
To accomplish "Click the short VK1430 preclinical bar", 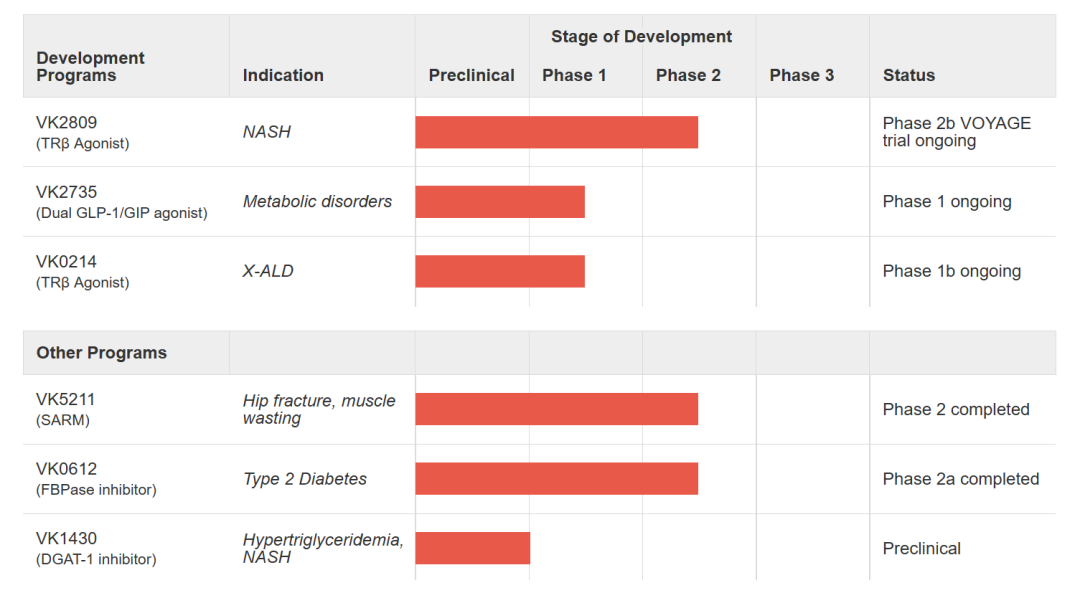I will pos(472,548).
